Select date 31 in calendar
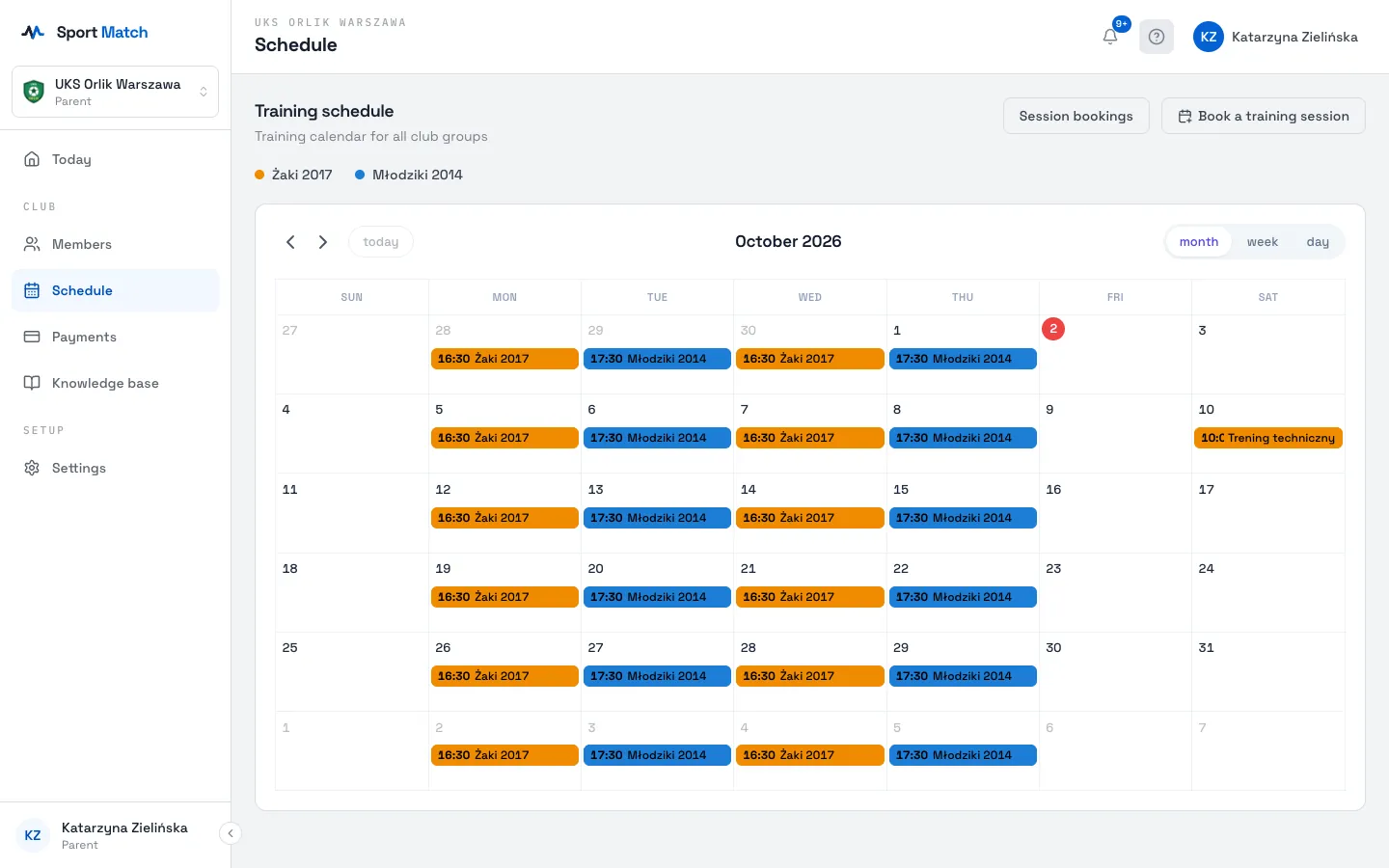Screen dimensions: 1389x868 click(1207, 648)
